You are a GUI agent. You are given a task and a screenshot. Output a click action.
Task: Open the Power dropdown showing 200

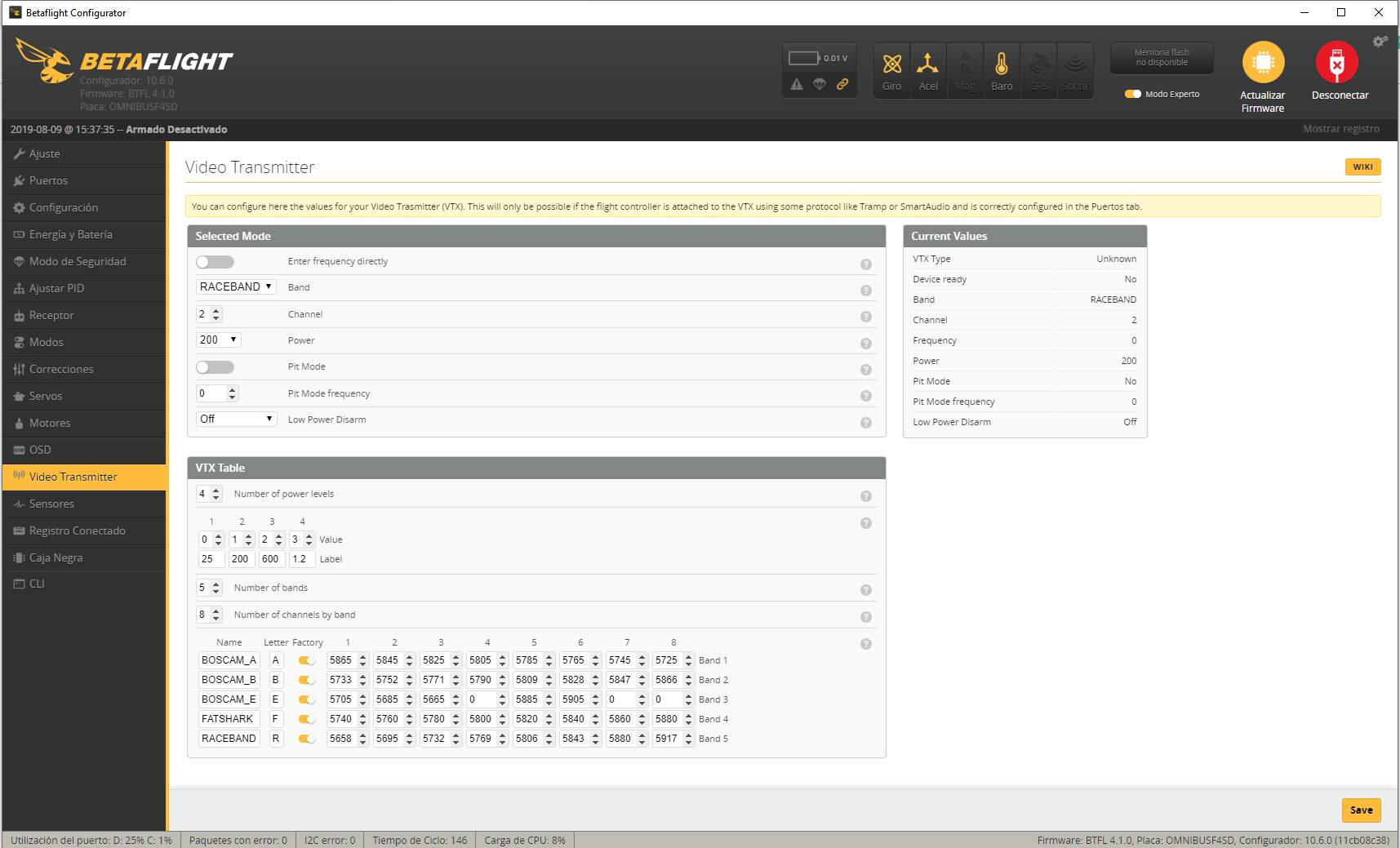[x=219, y=340]
